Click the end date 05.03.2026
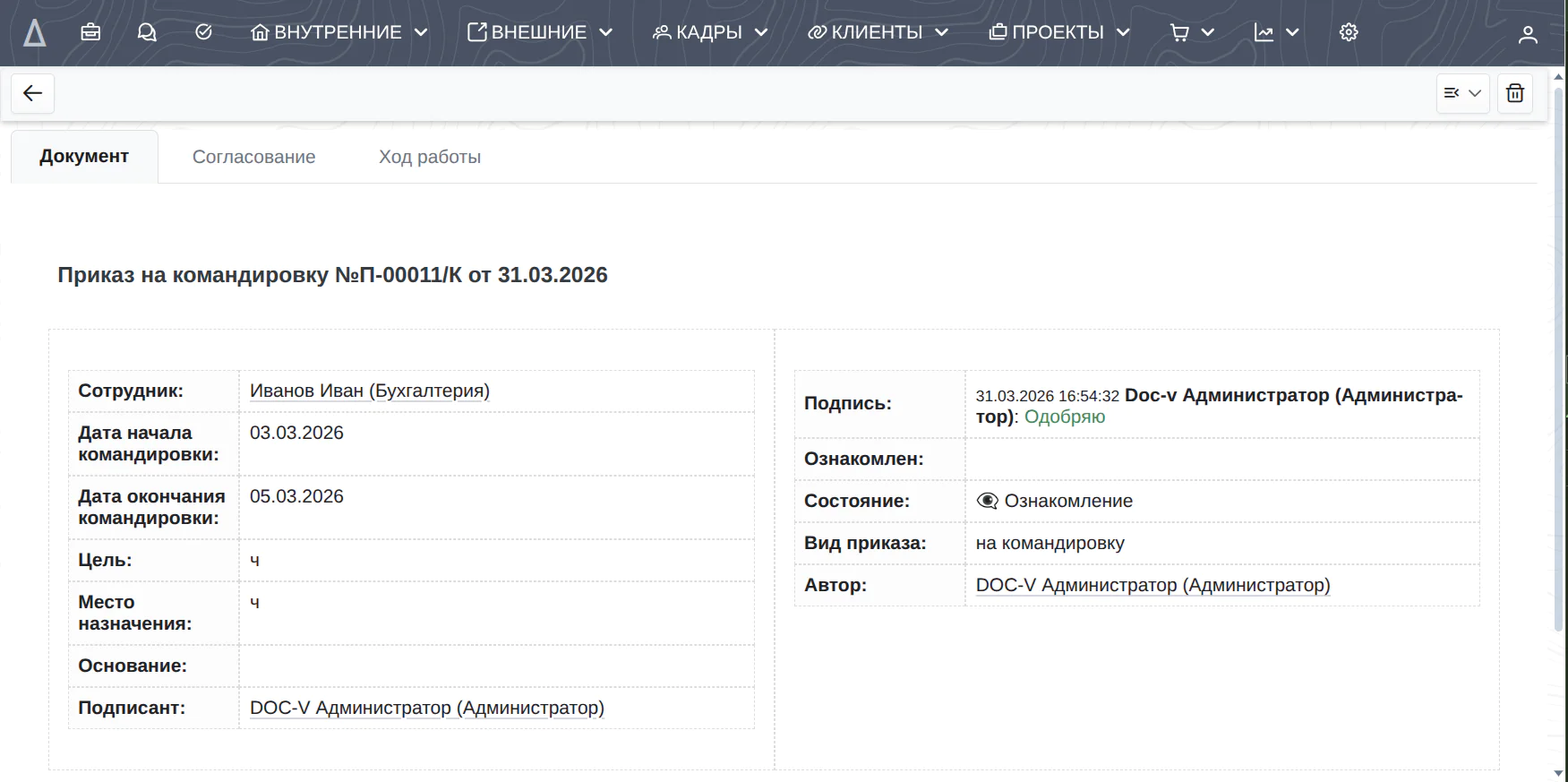Viewport: 1568px width, 782px height. 296,496
